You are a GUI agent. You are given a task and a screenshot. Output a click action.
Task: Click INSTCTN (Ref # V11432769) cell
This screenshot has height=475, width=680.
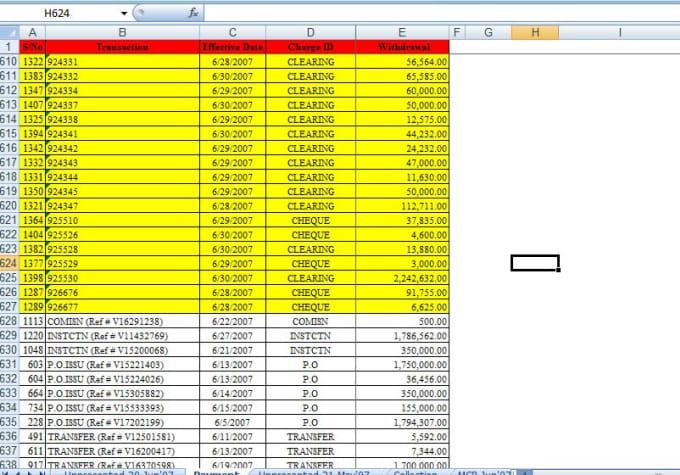coord(122,336)
